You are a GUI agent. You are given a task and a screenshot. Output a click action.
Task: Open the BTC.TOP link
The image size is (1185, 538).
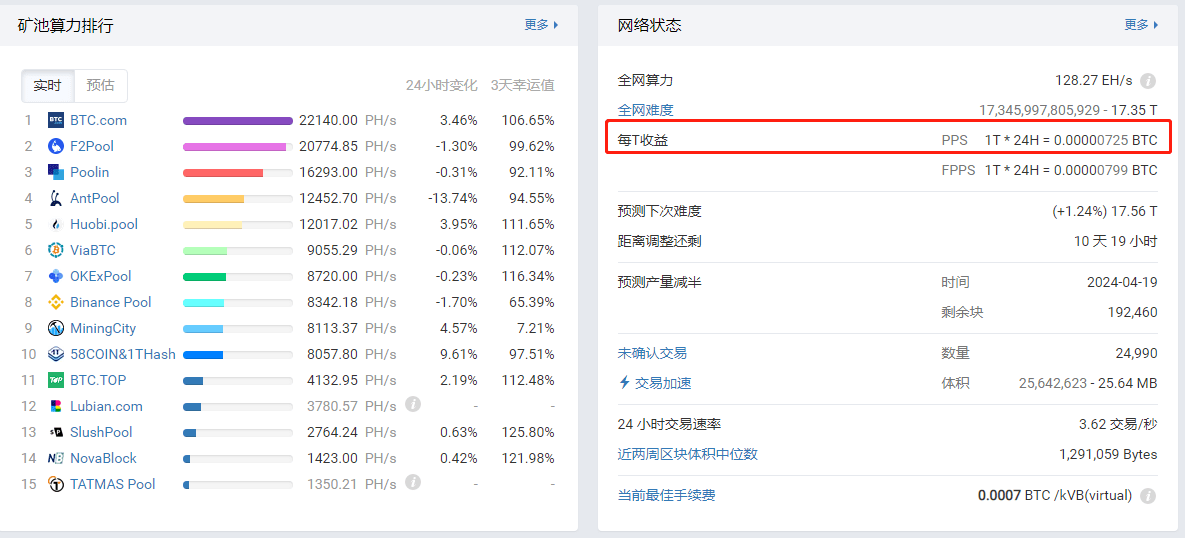click(x=97, y=380)
